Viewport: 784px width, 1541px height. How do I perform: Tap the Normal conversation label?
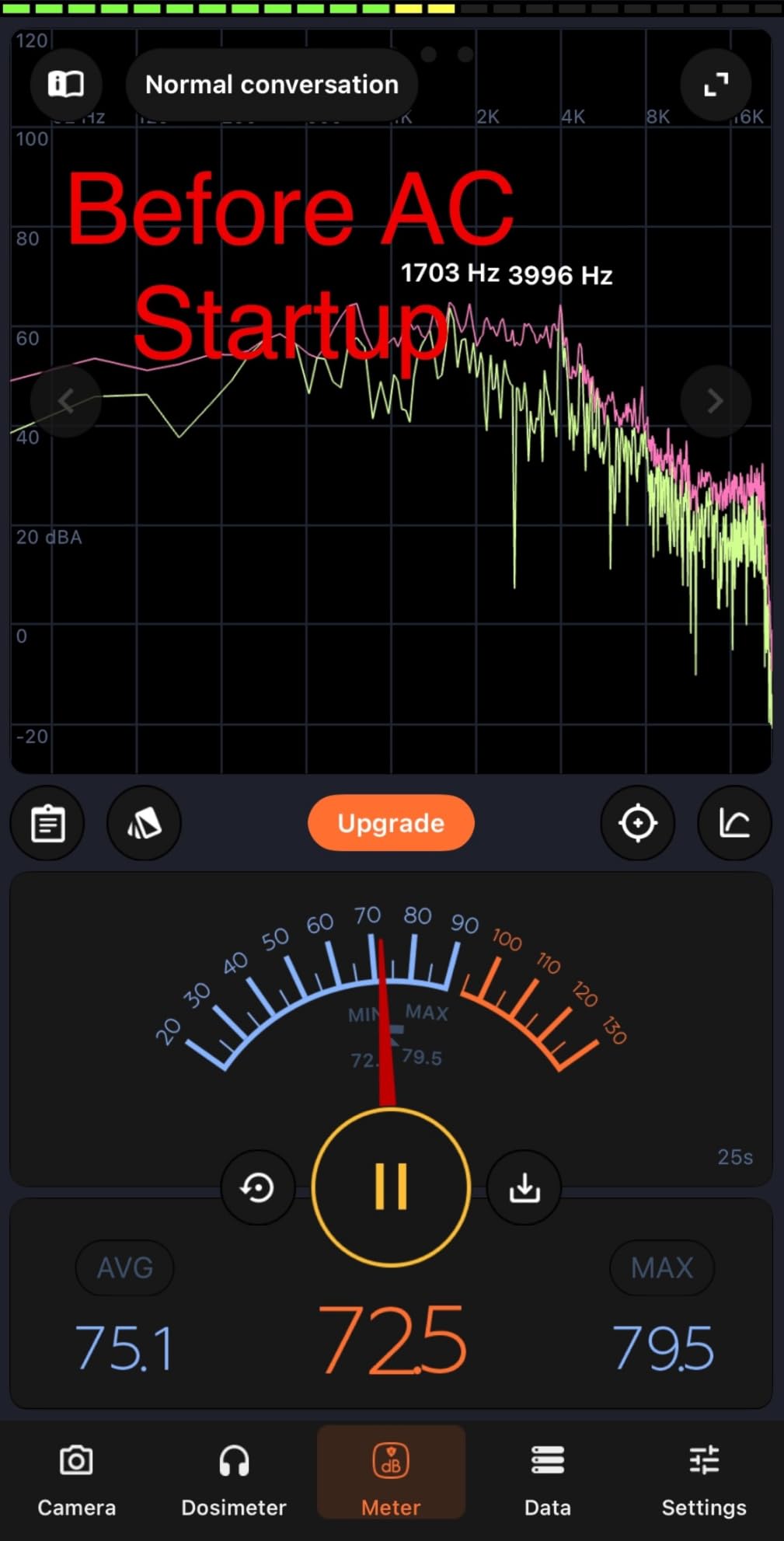click(272, 84)
